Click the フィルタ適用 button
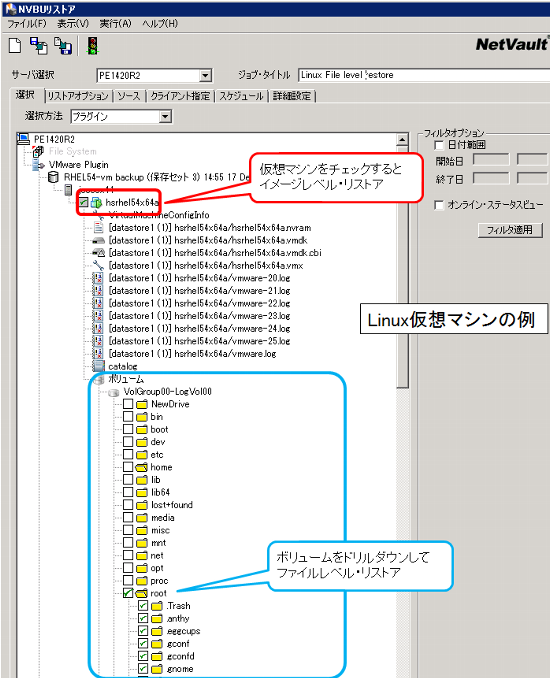Image resolution: width=550 pixels, height=678 pixels. 510,230
